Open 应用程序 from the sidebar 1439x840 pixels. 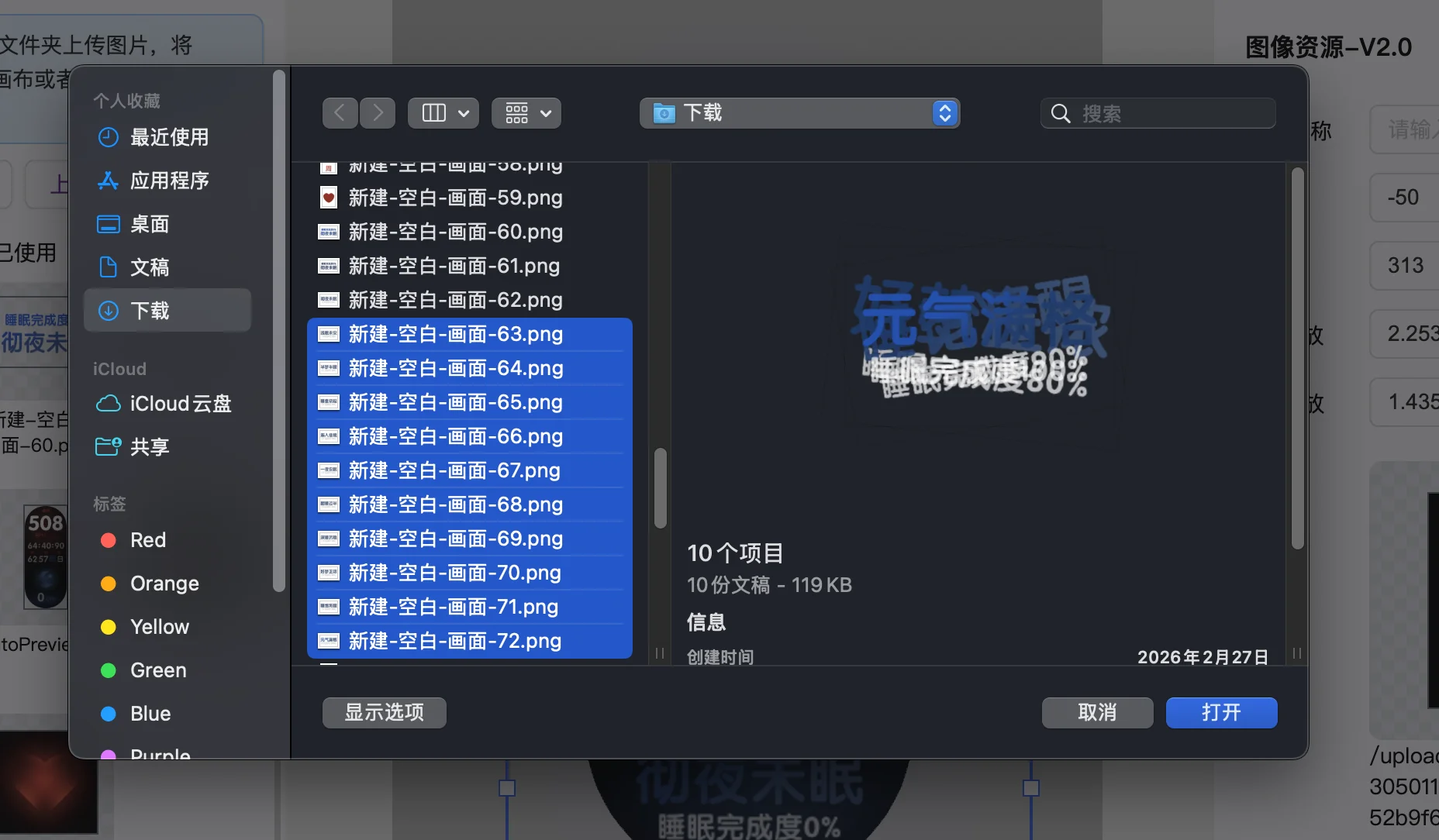(x=169, y=181)
